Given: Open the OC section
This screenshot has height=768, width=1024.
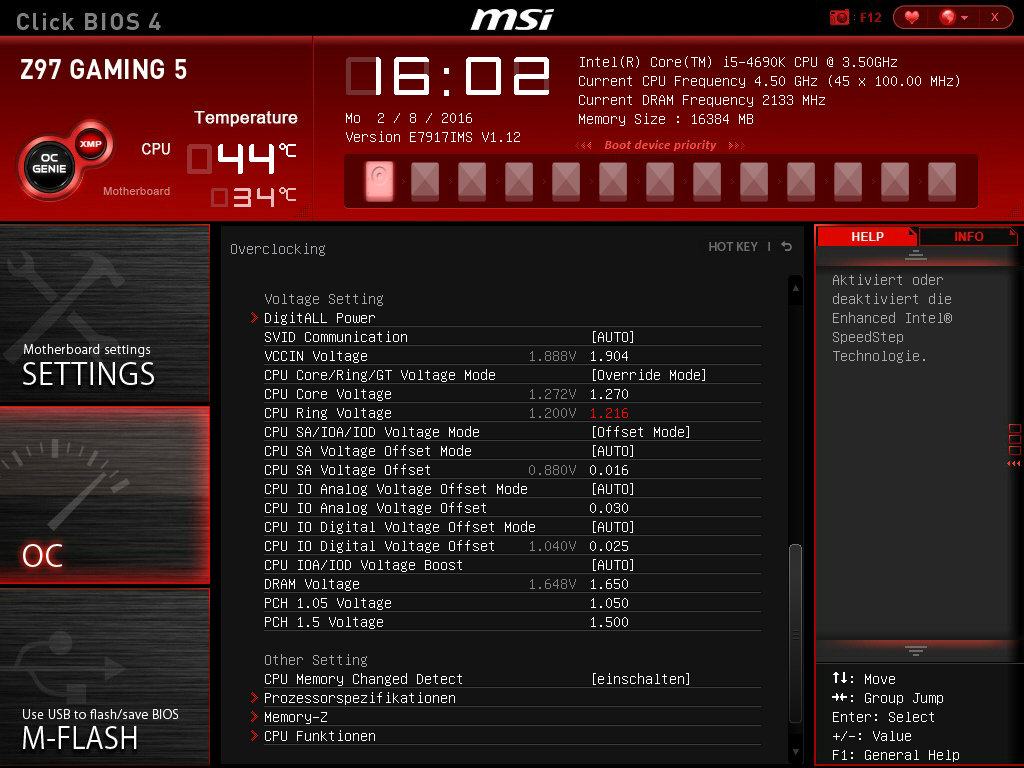Looking at the screenshot, I should click(x=104, y=495).
